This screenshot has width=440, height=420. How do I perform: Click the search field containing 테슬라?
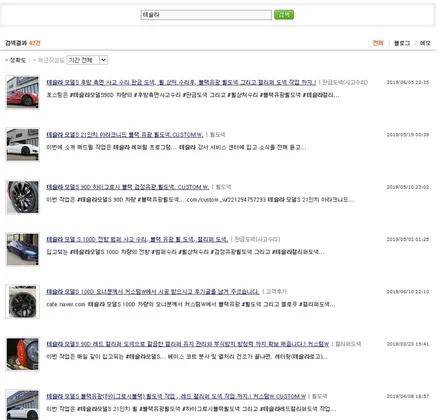[206, 15]
